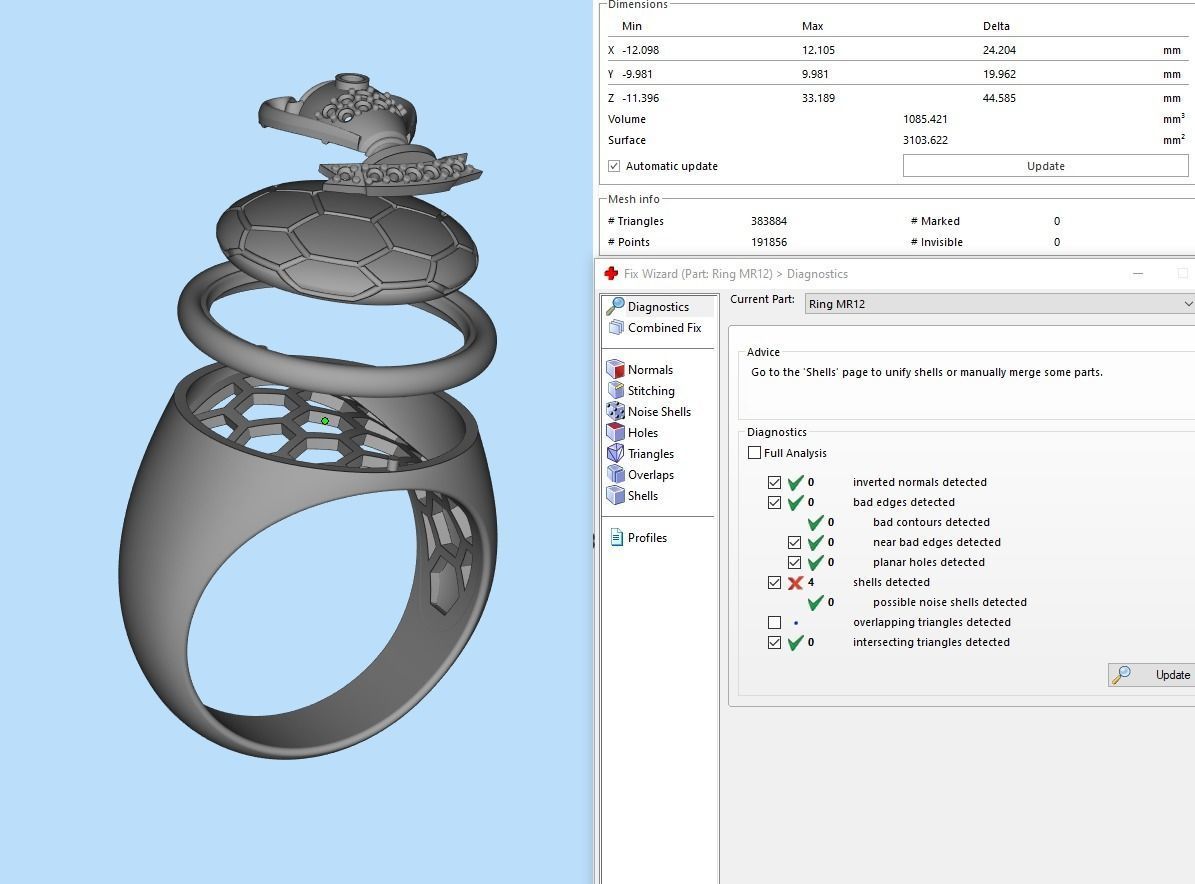Click the red X shells error icon
The width and height of the screenshot is (1195, 884).
pyautogui.click(x=795, y=582)
